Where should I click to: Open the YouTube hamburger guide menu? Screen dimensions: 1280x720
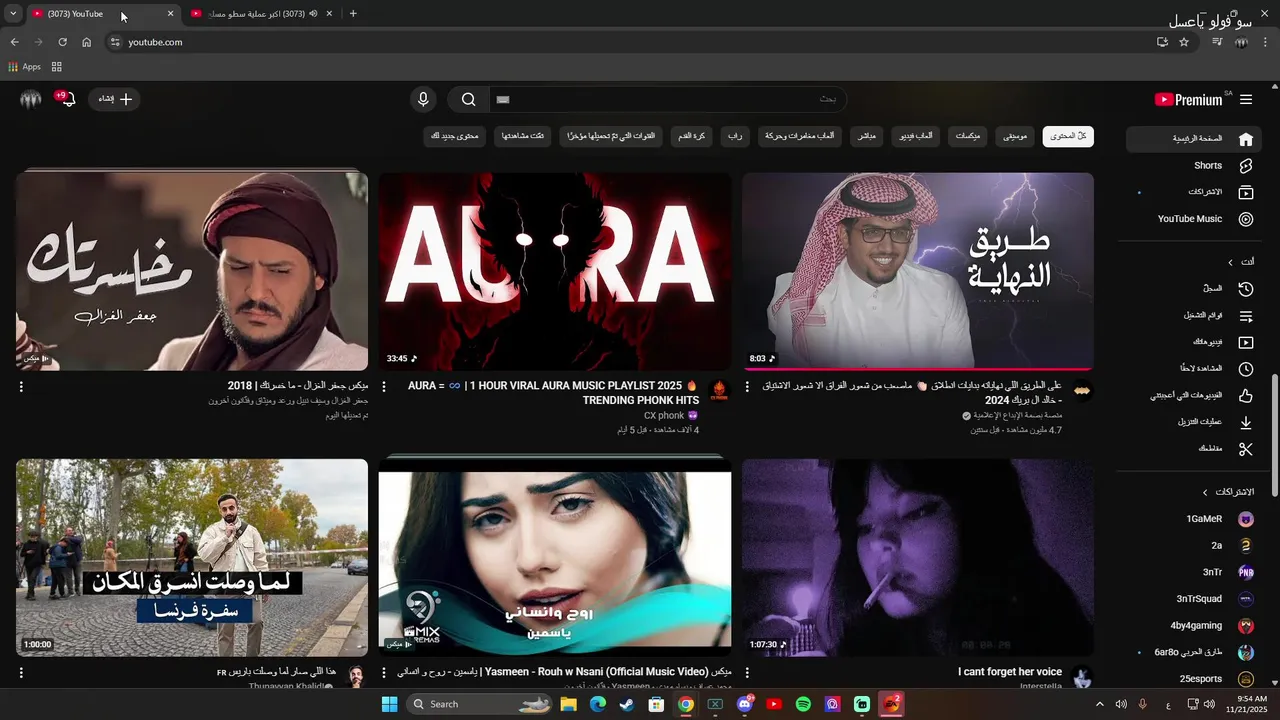tap(1246, 99)
